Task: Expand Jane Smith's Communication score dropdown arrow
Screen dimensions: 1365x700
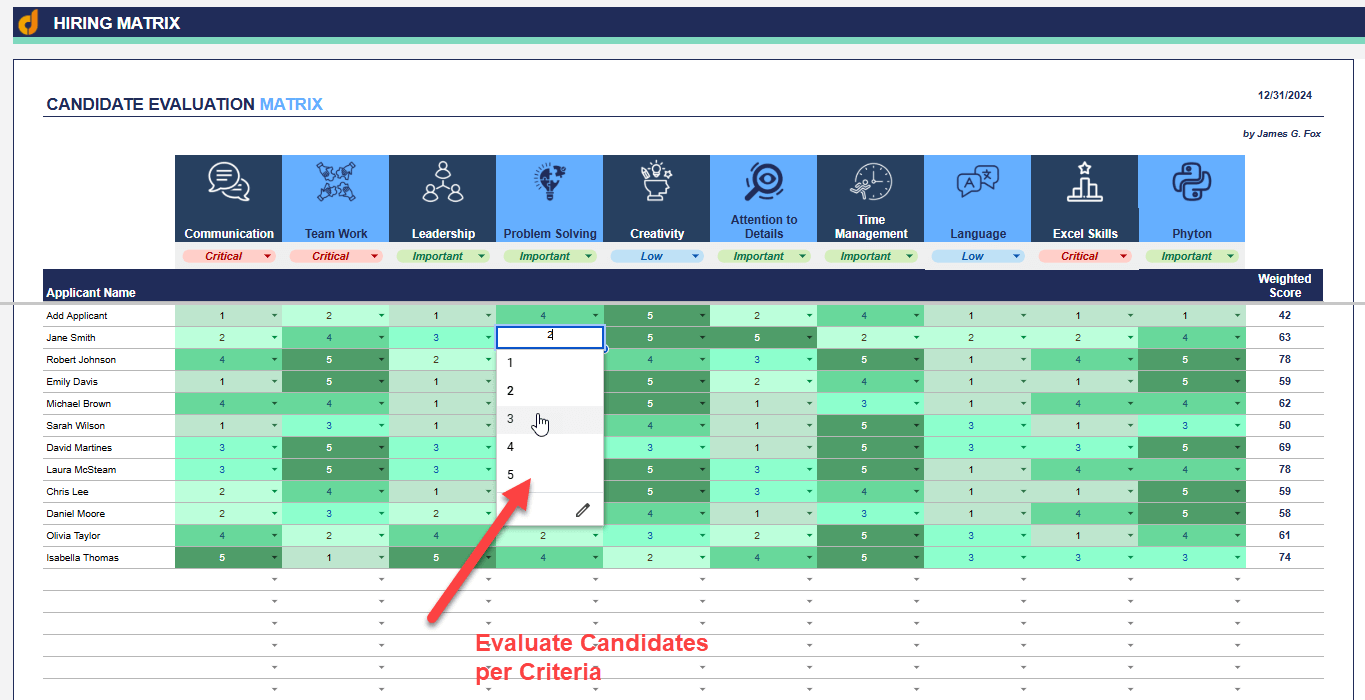Action: coord(274,338)
